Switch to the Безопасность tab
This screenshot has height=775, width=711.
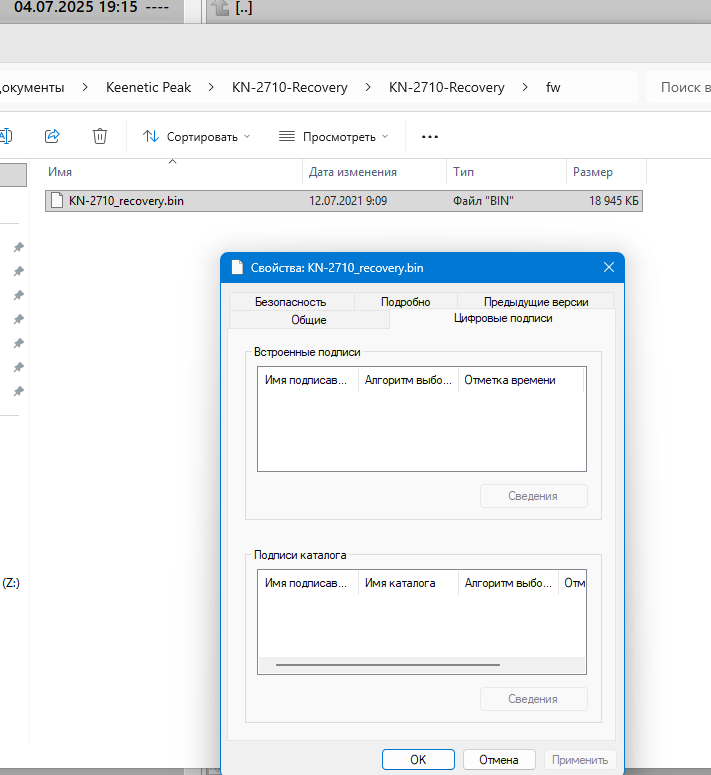click(290, 301)
